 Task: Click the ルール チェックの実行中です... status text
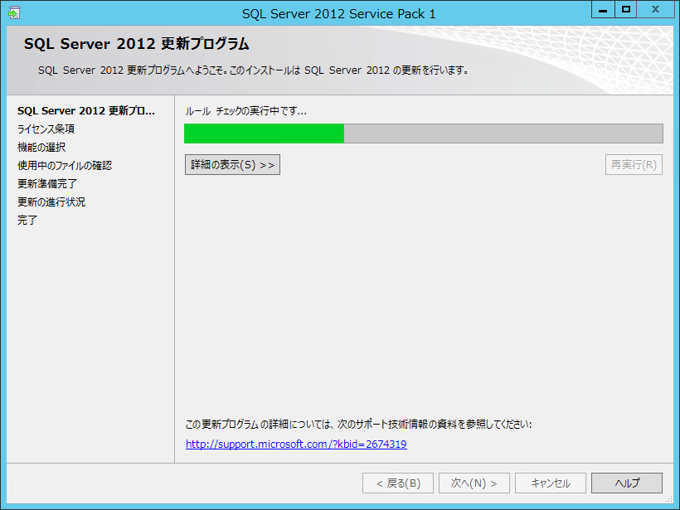tap(246, 111)
